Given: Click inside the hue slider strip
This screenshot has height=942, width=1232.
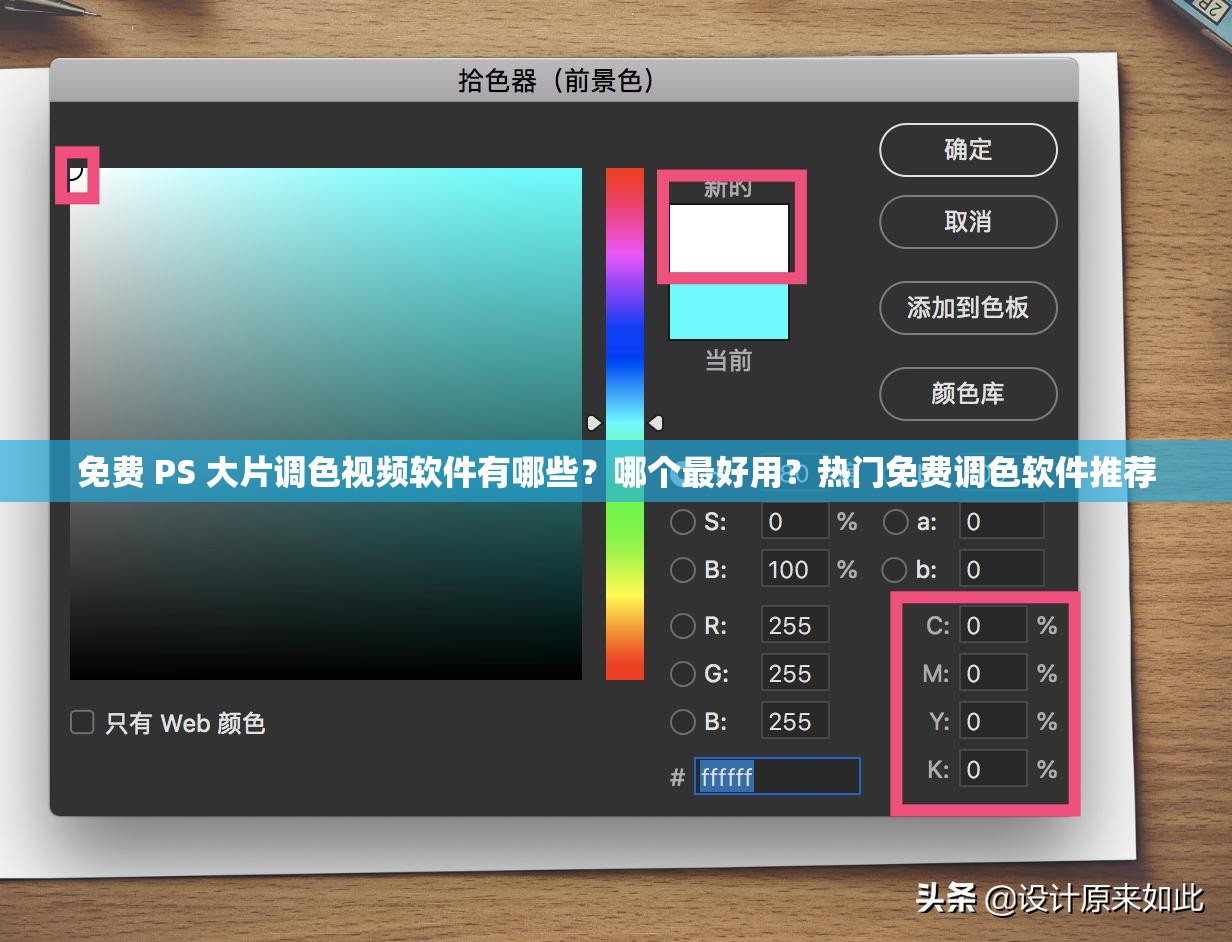Looking at the screenshot, I should (x=624, y=300).
